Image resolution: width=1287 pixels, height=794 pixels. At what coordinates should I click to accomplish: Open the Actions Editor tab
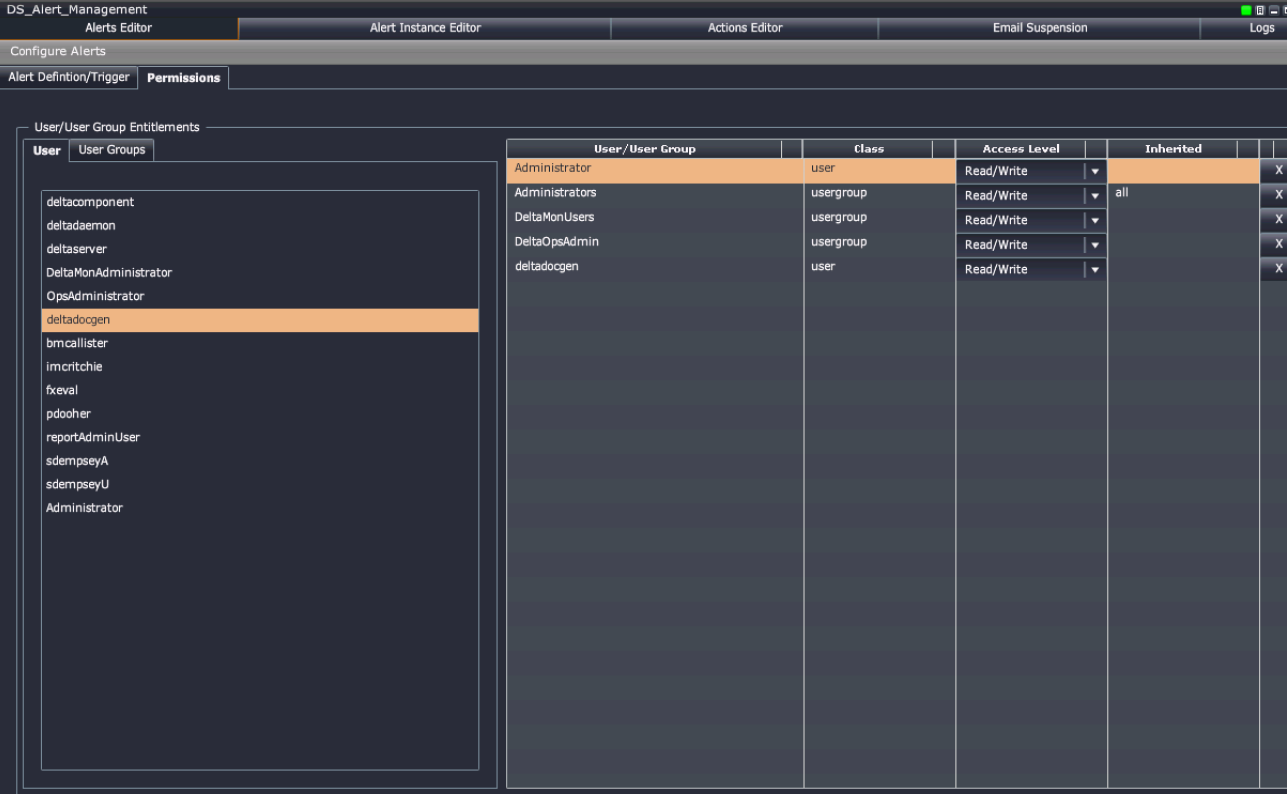745,28
